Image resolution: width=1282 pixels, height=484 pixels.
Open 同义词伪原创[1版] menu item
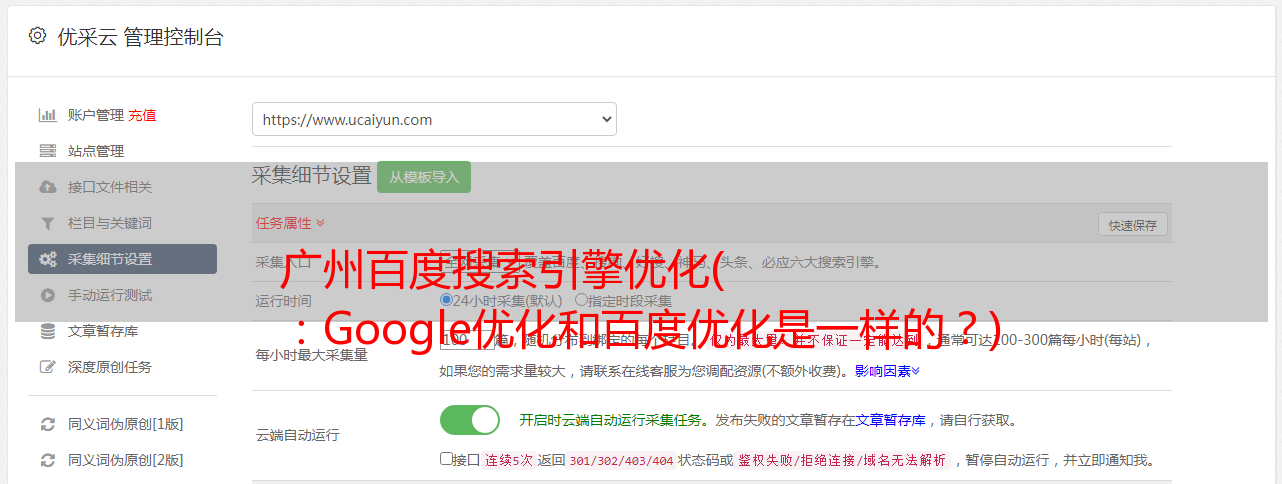pyautogui.click(x=126, y=424)
